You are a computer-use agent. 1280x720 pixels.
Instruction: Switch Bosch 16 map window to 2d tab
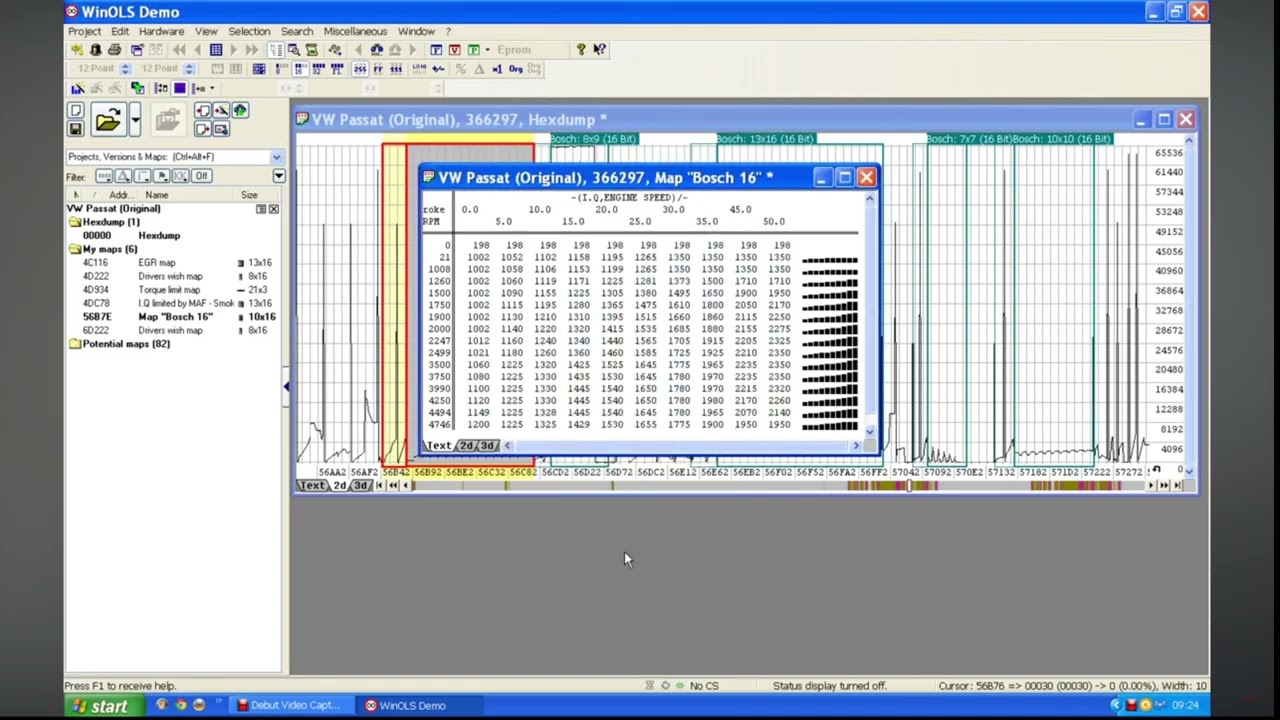[466, 445]
